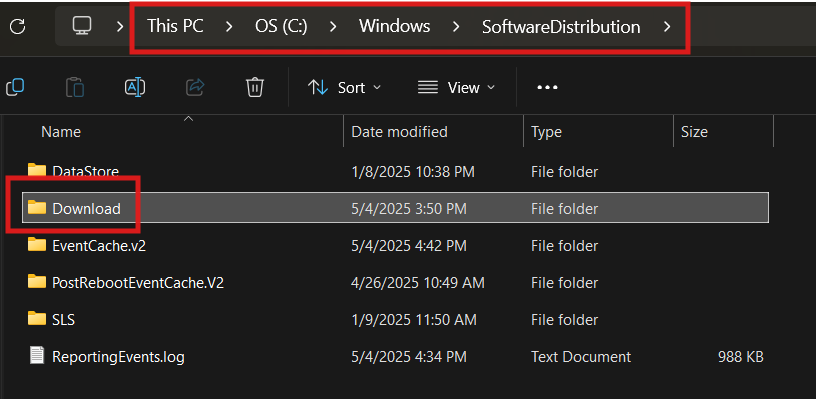Click the Delete trash can icon
Viewport: 816px width, 399px height.
pyautogui.click(x=255, y=87)
